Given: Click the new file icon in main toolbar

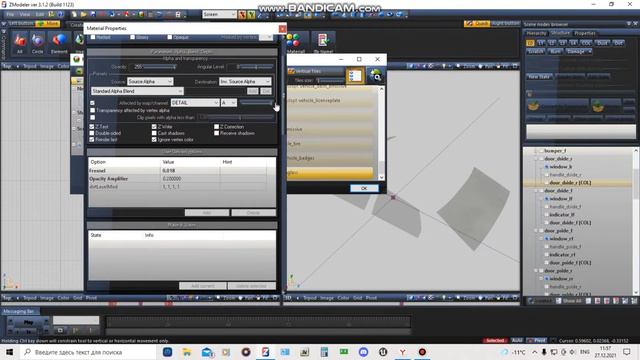Looking at the screenshot, I should (74, 14).
